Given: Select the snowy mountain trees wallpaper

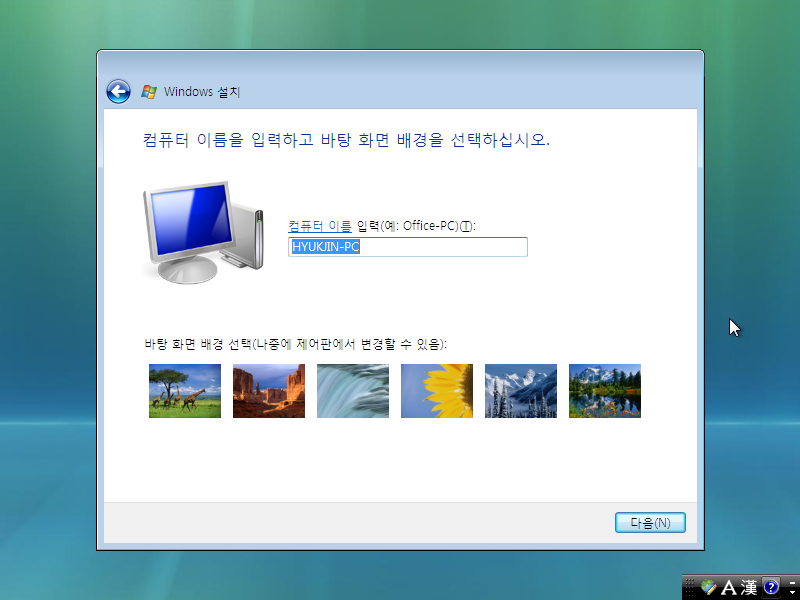Looking at the screenshot, I should pos(521,391).
